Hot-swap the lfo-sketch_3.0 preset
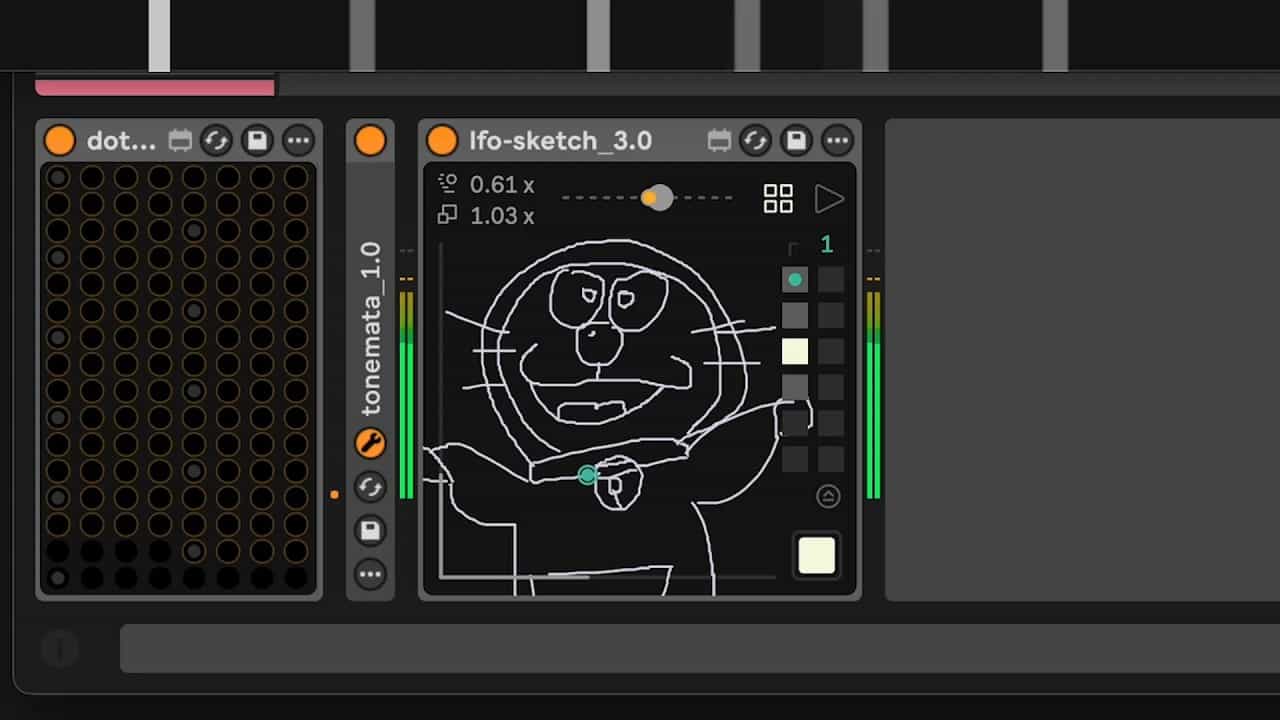 pyautogui.click(x=755, y=141)
